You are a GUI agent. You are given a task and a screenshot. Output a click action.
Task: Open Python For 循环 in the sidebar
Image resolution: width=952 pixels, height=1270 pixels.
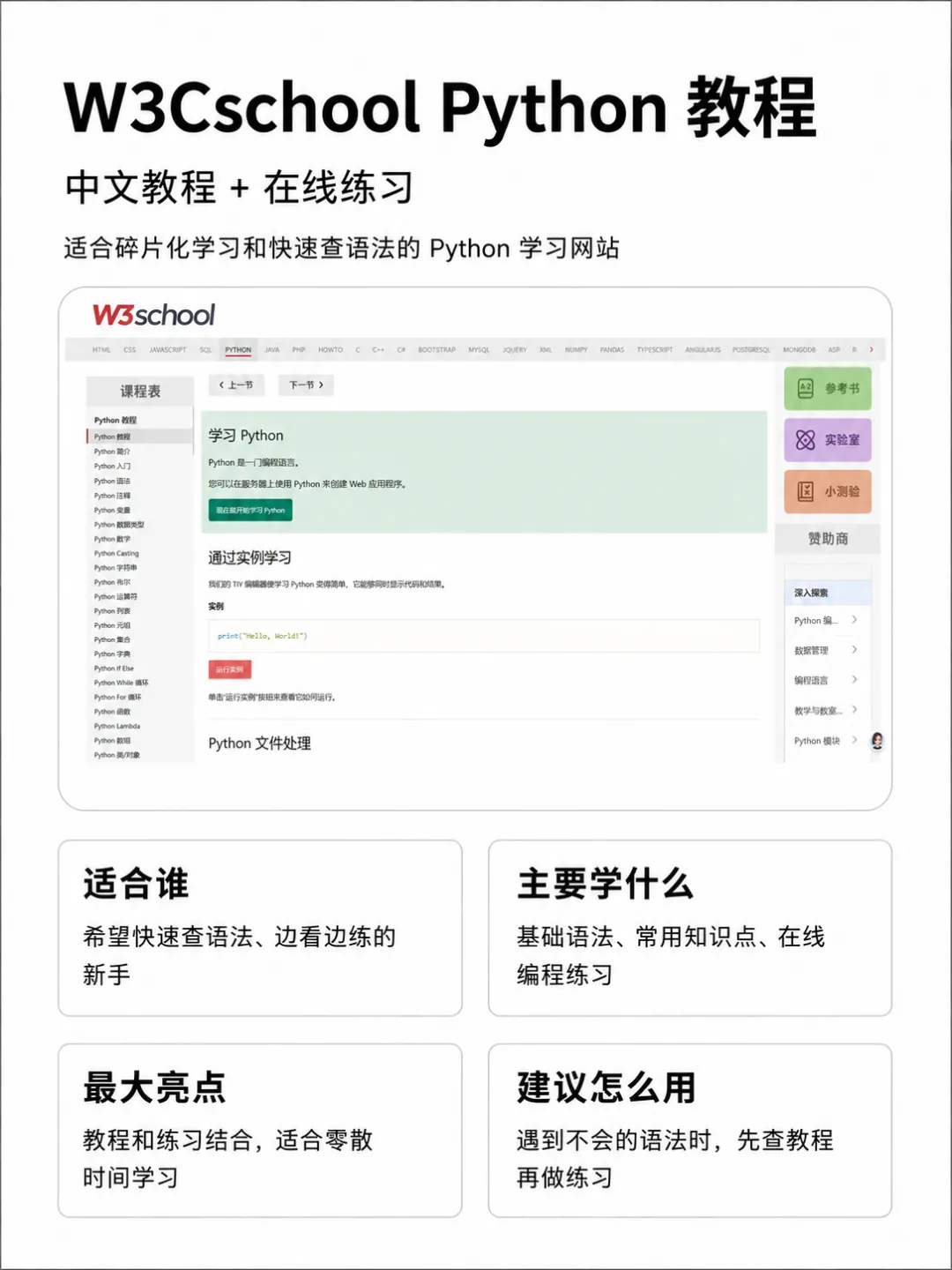[118, 698]
